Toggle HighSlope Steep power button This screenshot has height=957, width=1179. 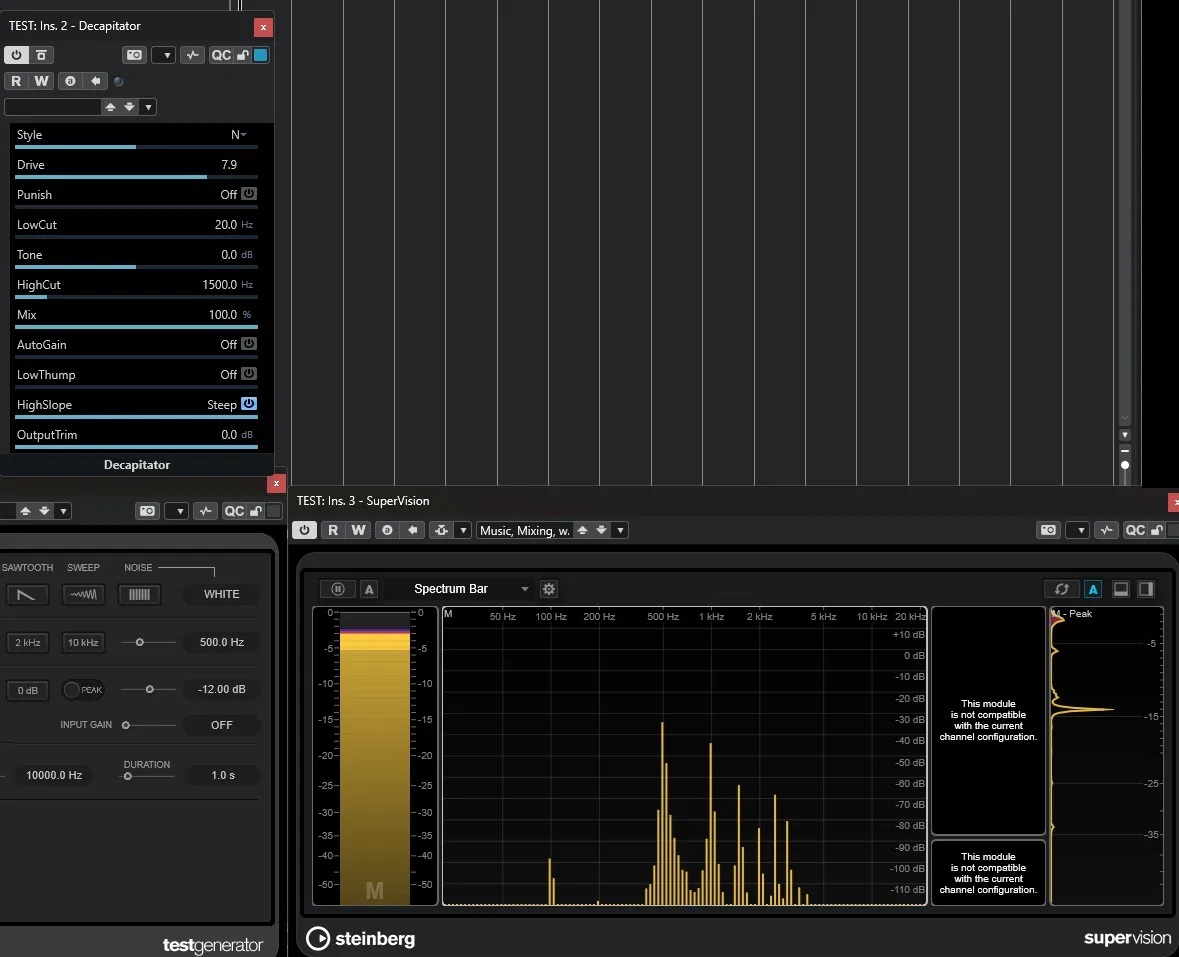pyautogui.click(x=249, y=404)
